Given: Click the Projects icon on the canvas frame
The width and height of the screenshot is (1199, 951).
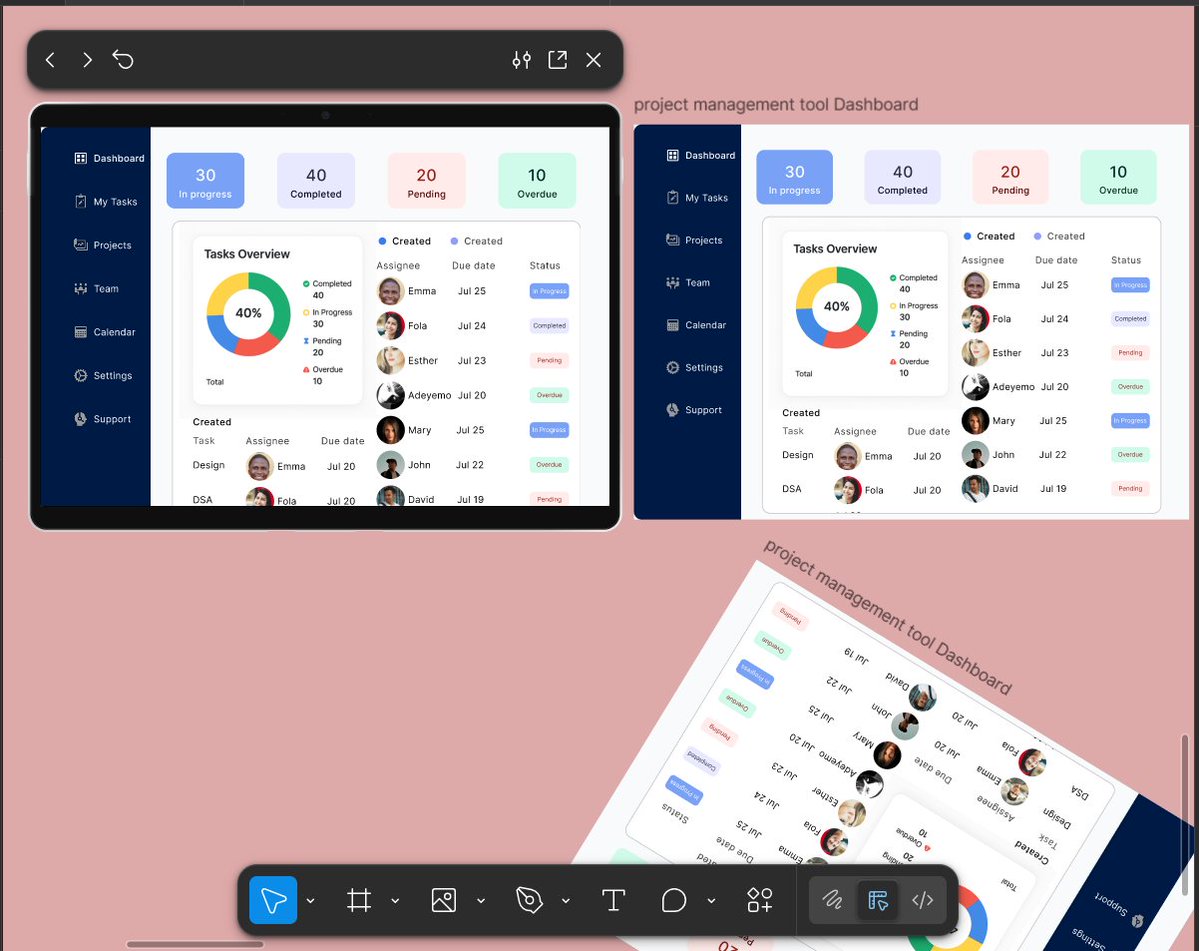Looking at the screenshot, I should point(673,240).
